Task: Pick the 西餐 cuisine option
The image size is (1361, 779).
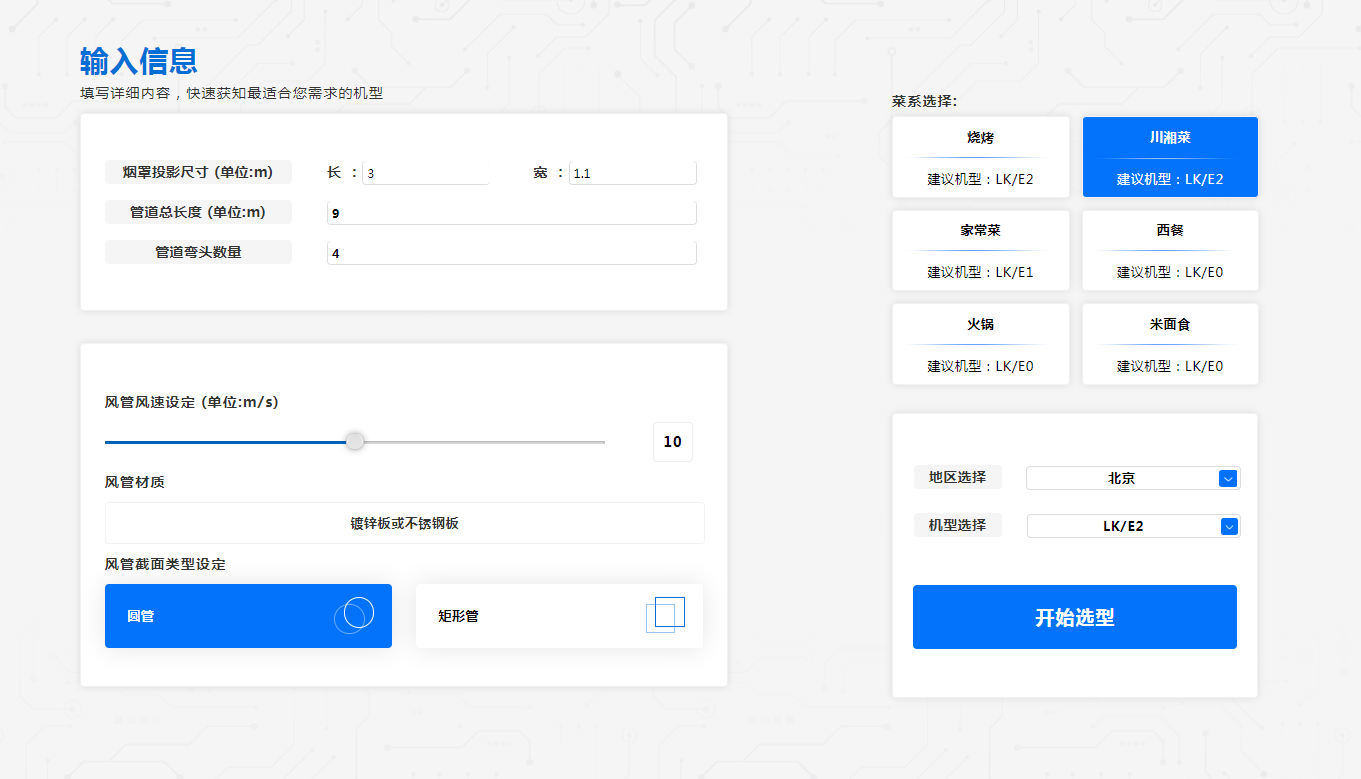Action: point(1170,250)
